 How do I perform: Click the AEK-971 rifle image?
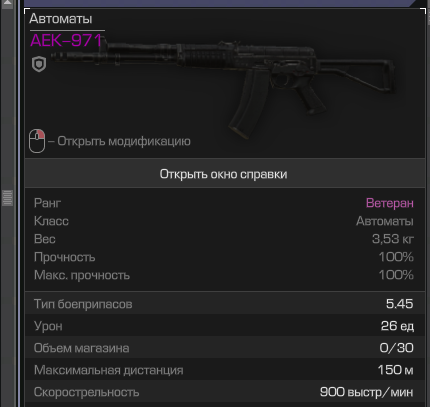224,87
